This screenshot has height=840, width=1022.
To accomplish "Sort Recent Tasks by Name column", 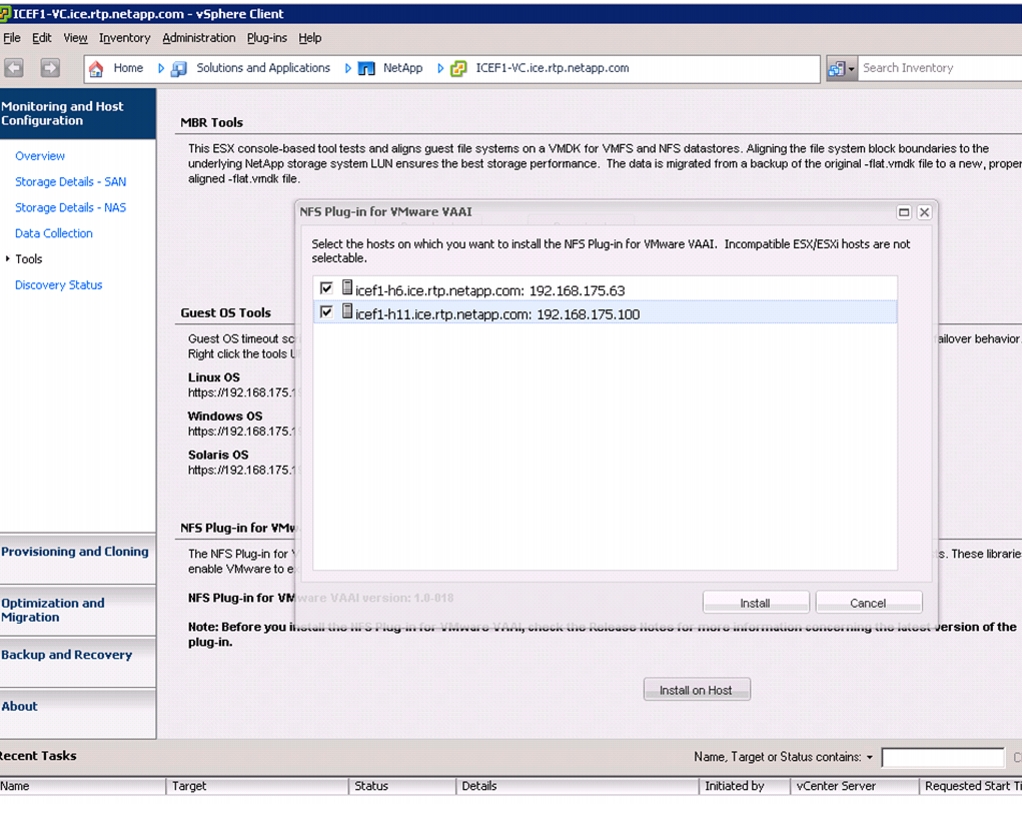I will (x=83, y=786).
